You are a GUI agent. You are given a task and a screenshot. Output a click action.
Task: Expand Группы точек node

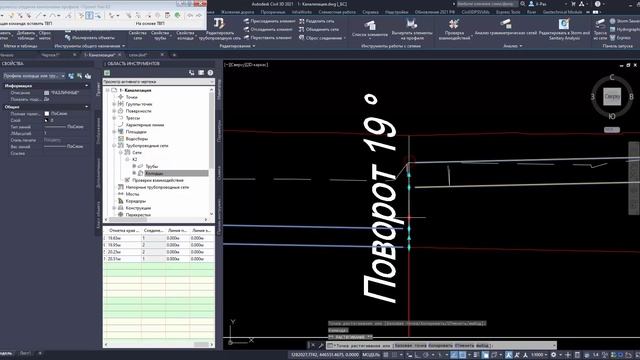[x=114, y=104]
